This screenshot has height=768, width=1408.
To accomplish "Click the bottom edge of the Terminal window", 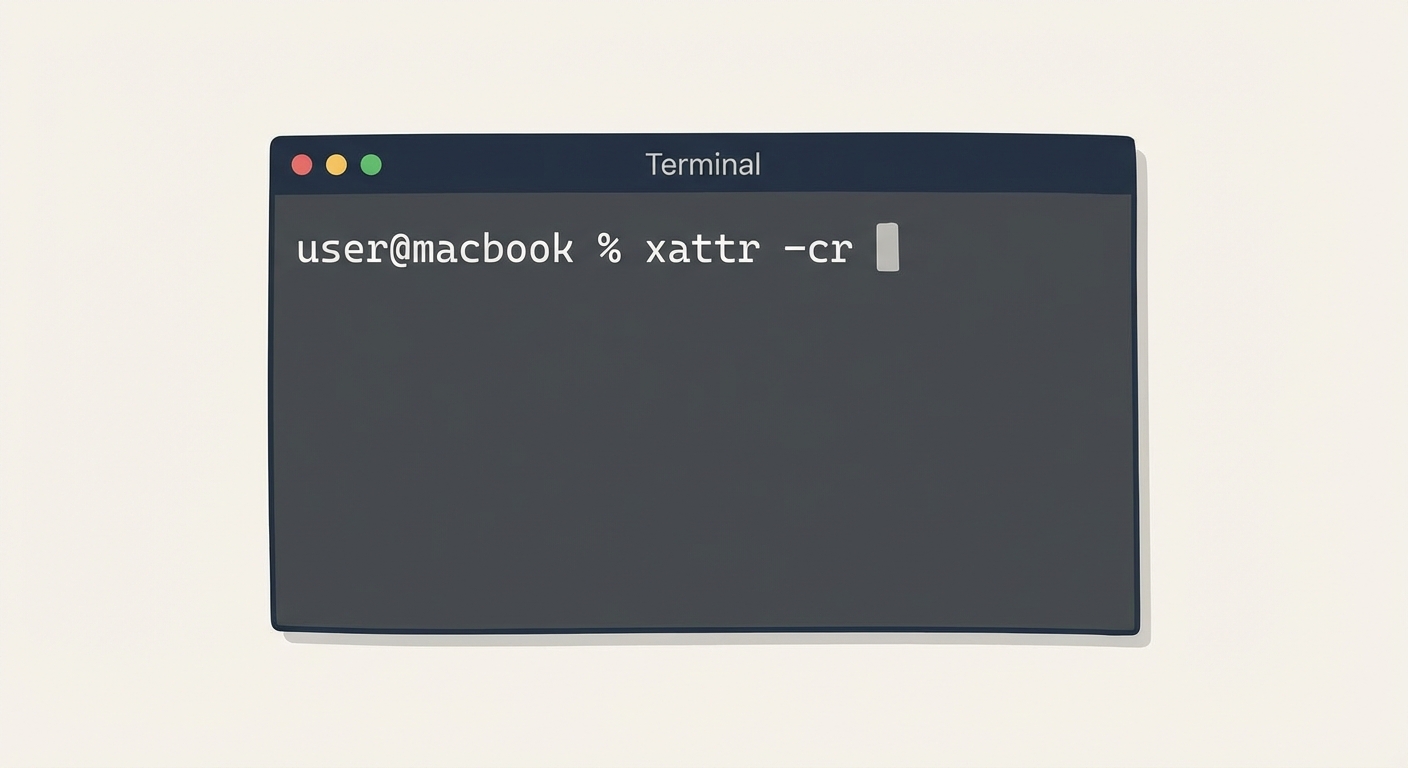I will coord(703,630).
